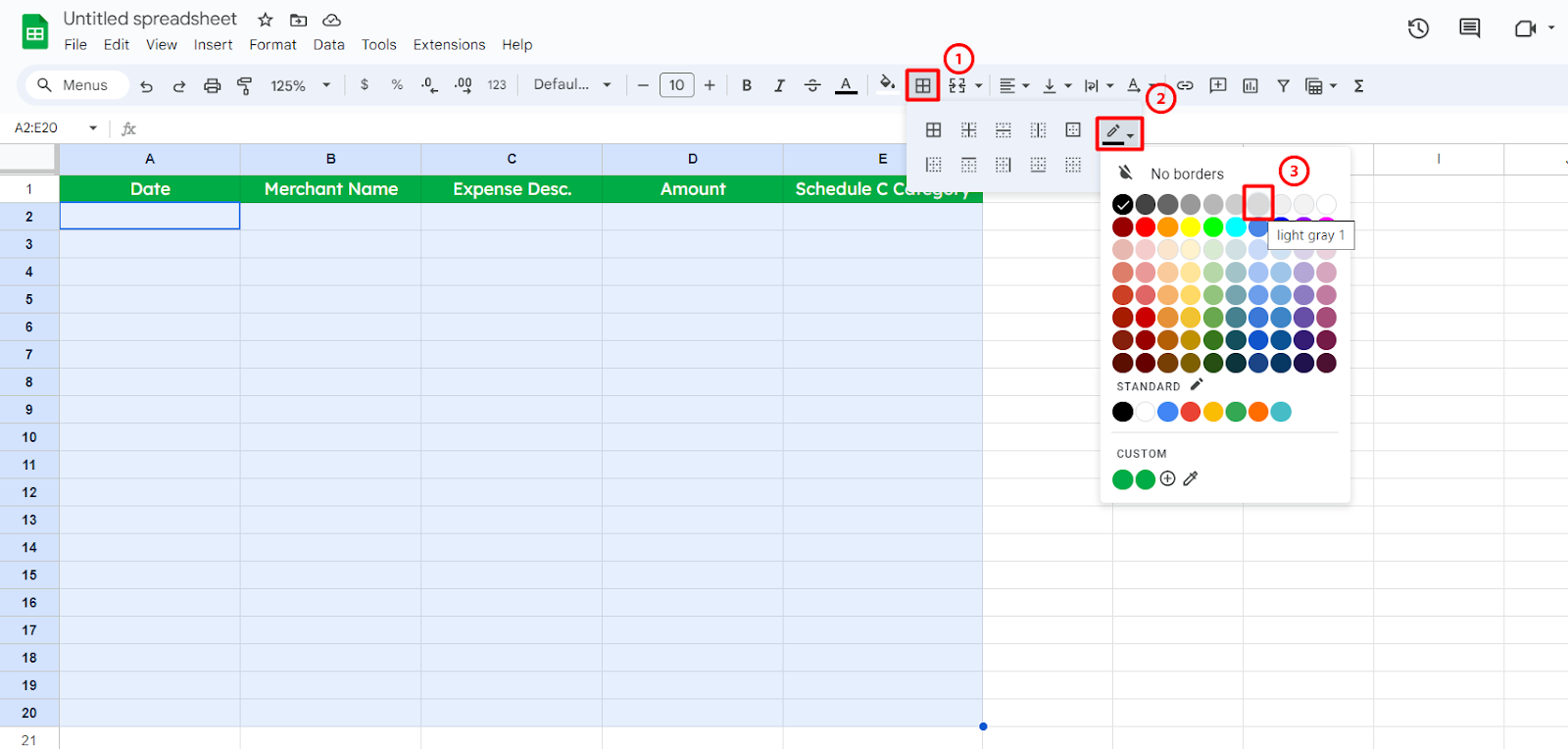Select standard blue theme swatch
Screen dimensions: 1568x749
click(x=1168, y=412)
